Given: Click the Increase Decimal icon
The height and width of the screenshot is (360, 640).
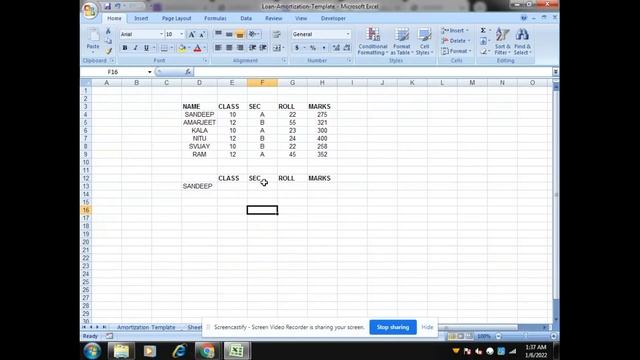Looking at the screenshot, I should (336, 48).
